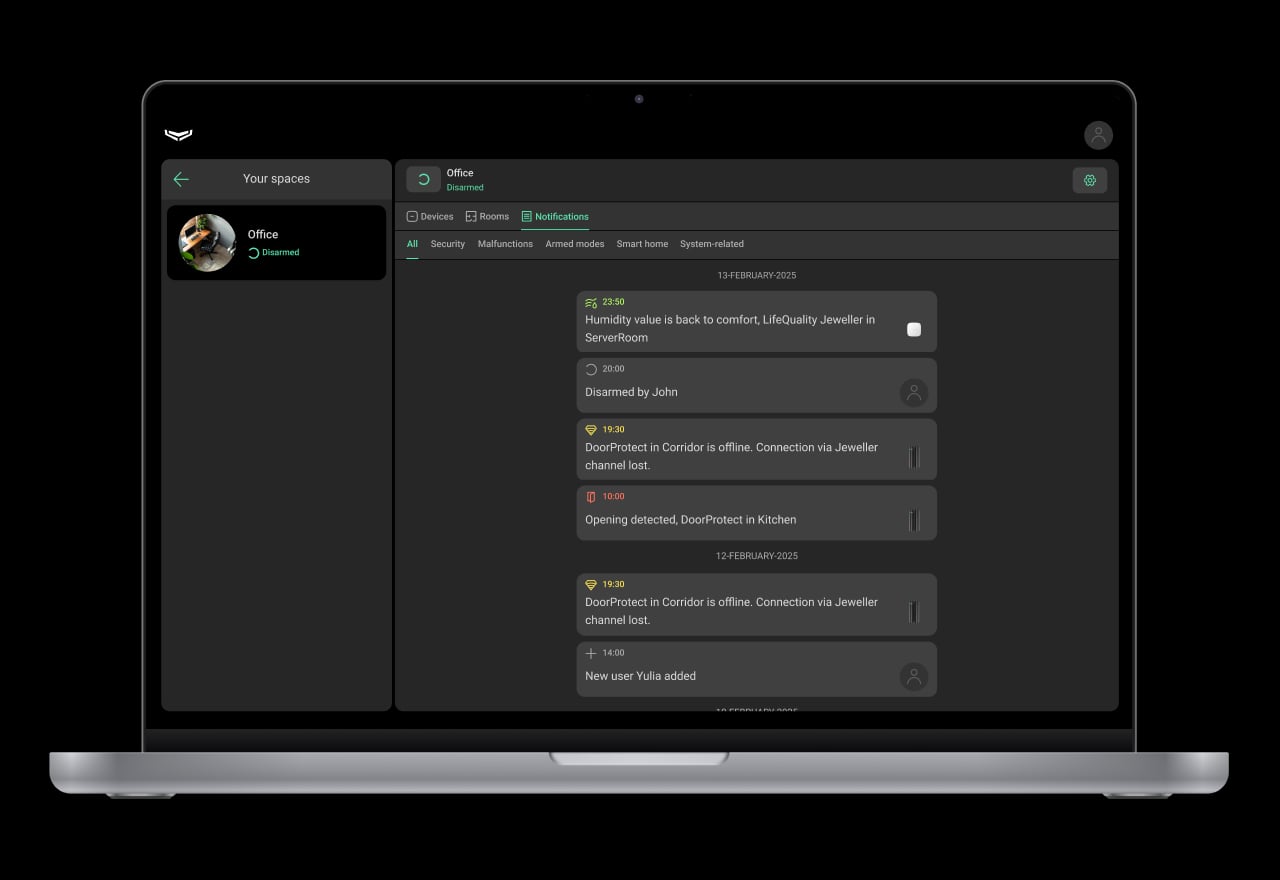Viewport: 1280px width, 880px height.
Task: Click the Disarmed status badge next to Office
Action: click(x=464, y=187)
